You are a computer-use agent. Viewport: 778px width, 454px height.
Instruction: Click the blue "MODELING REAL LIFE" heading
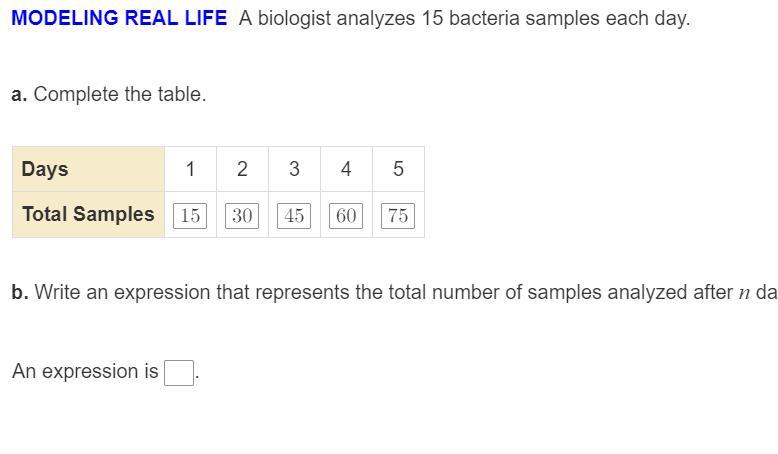pyautogui.click(x=119, y=19)
